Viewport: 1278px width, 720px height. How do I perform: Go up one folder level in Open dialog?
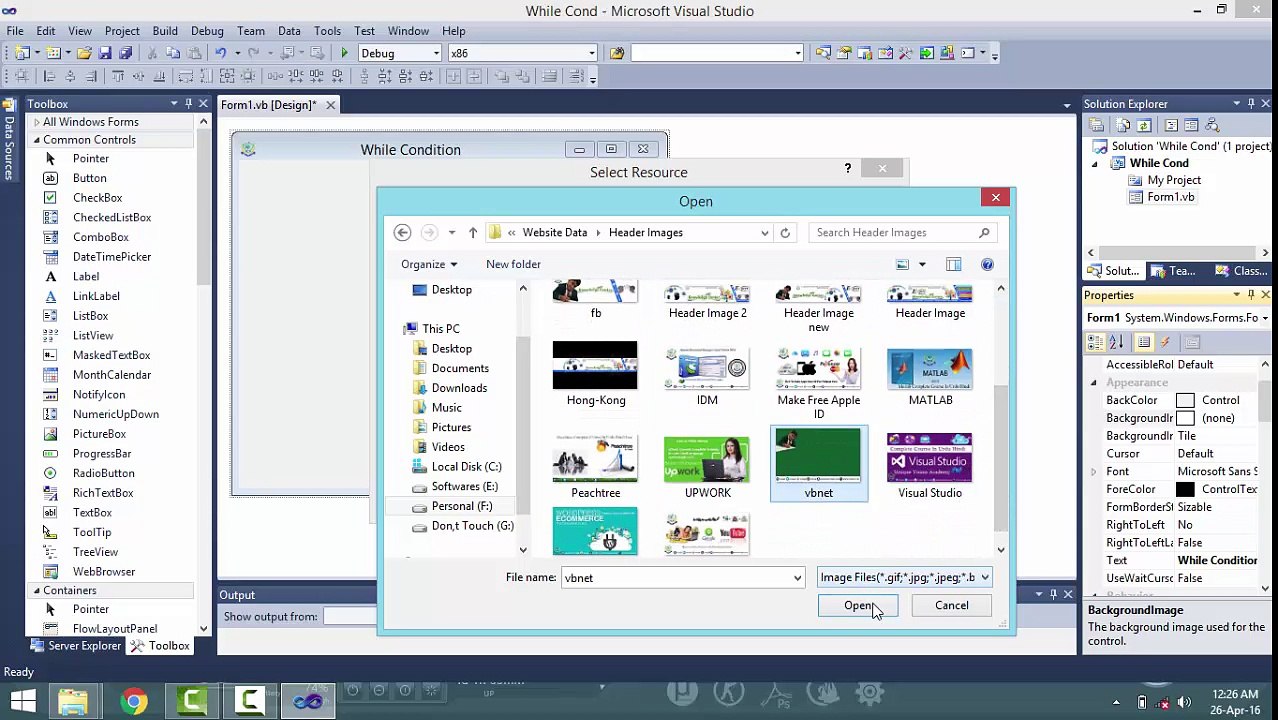[473, 232]
